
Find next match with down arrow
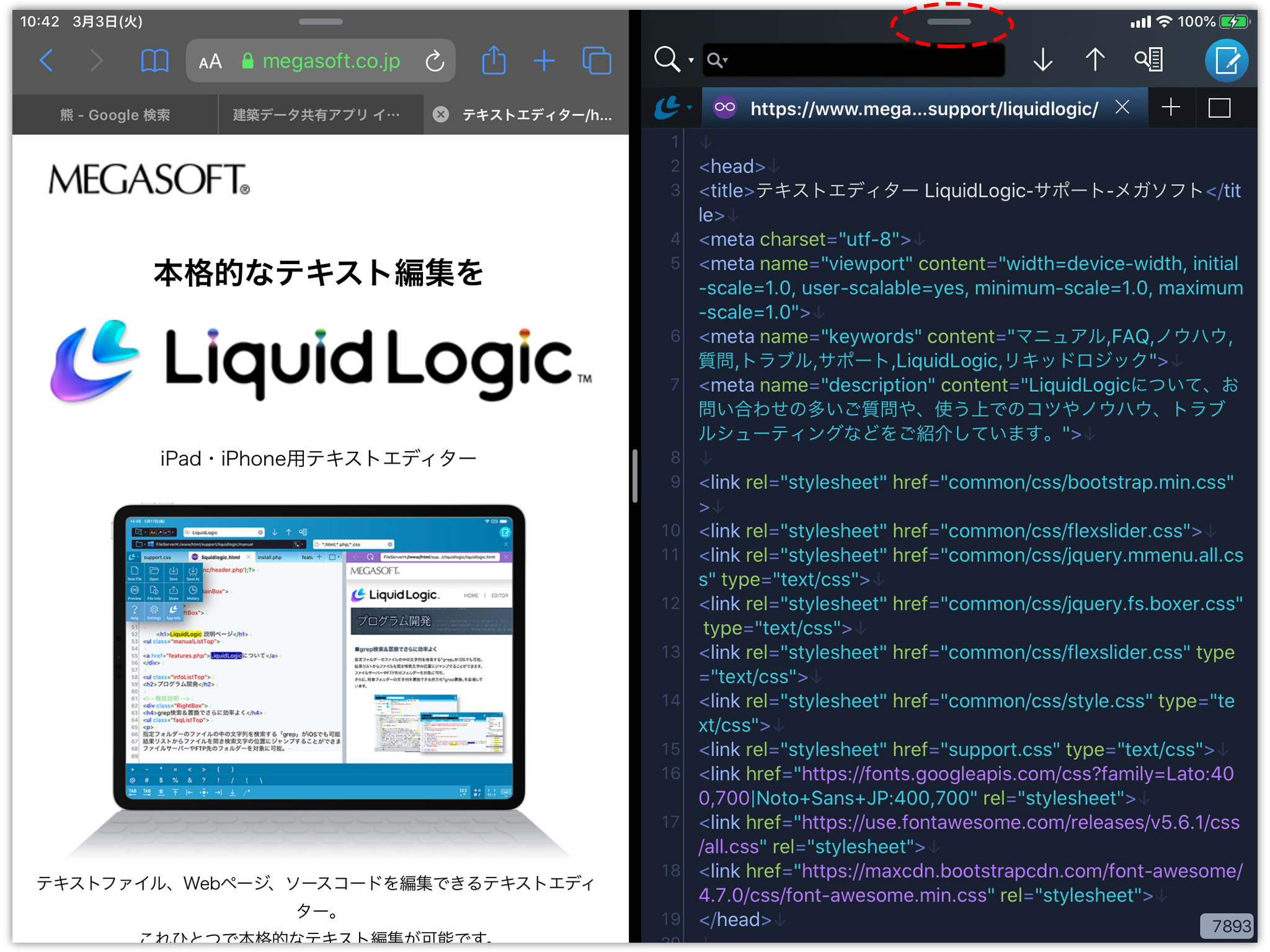1043,60
